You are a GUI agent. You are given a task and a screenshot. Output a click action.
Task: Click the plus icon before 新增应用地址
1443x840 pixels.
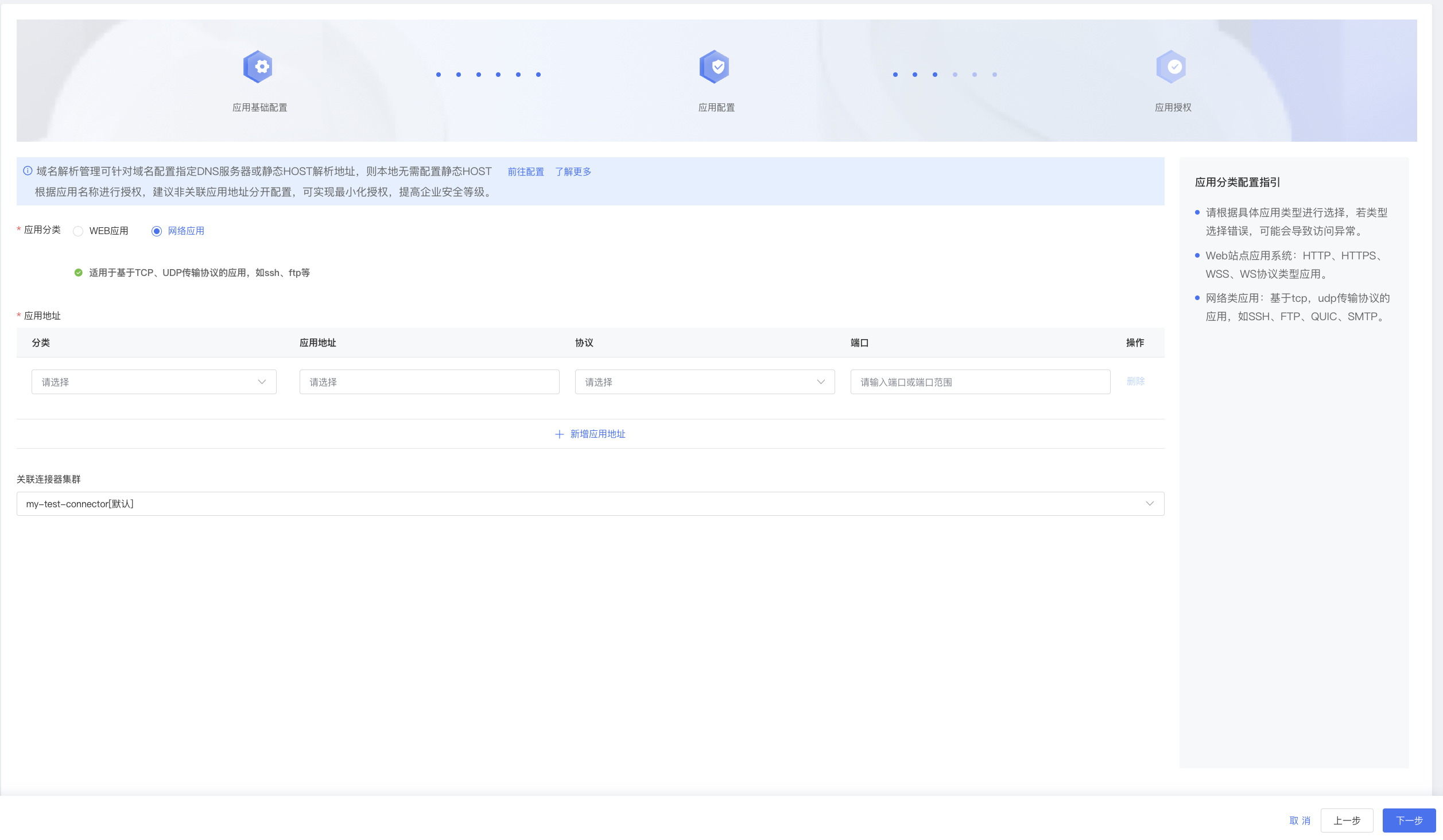[x=560, y=434]
